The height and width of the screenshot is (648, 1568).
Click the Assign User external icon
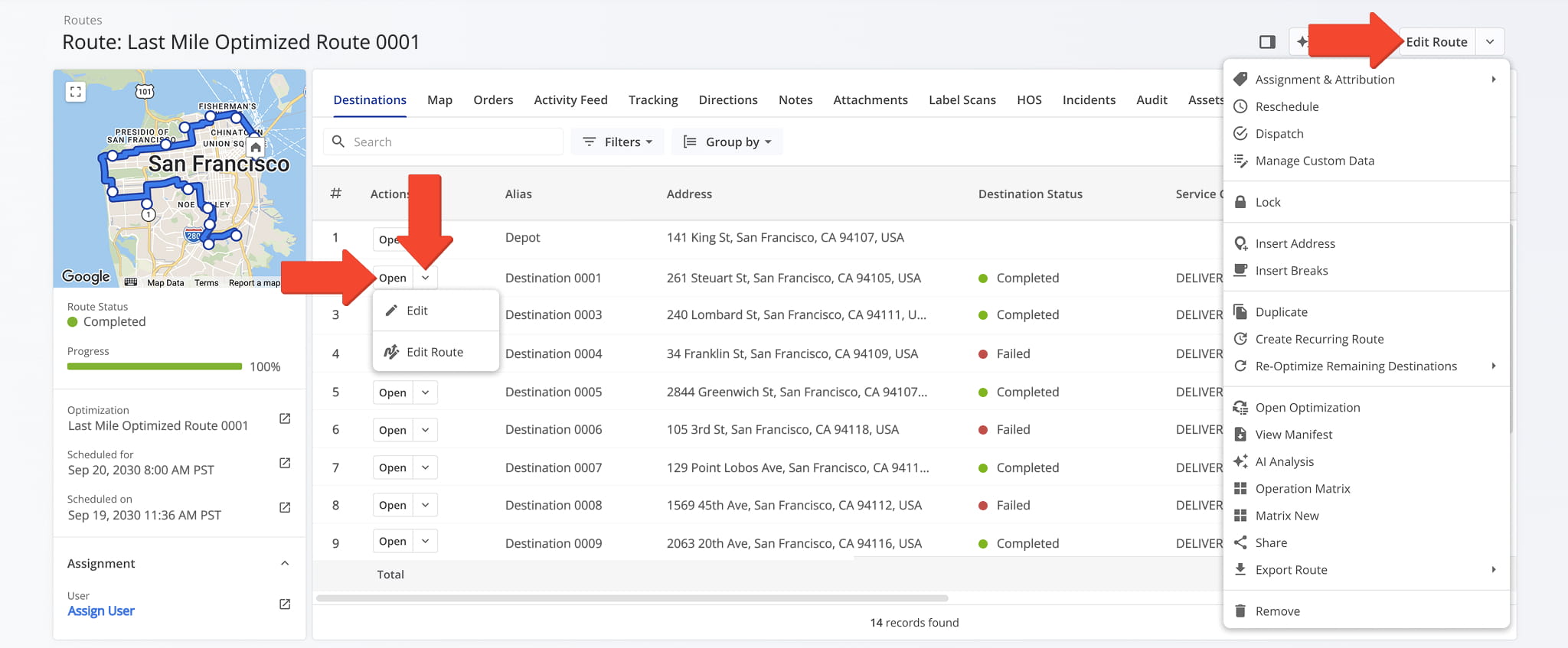coord(285,604)
